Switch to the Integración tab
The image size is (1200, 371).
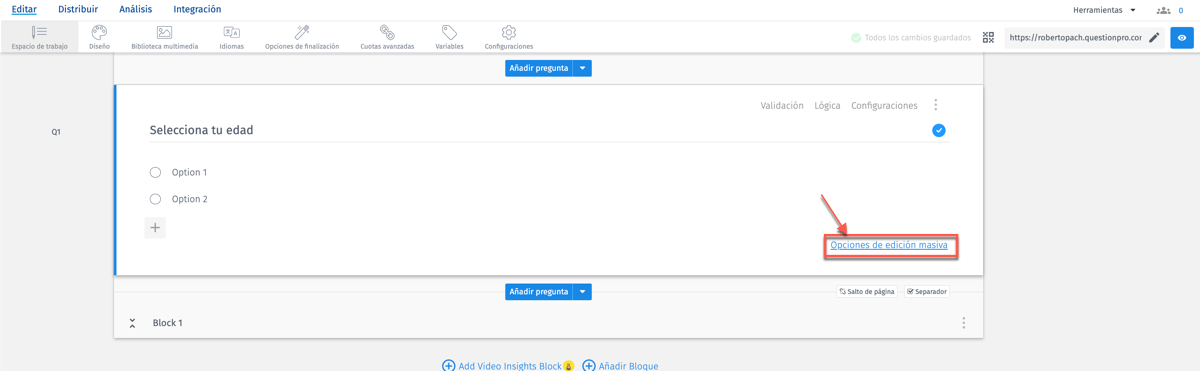[x=197, y=9]
